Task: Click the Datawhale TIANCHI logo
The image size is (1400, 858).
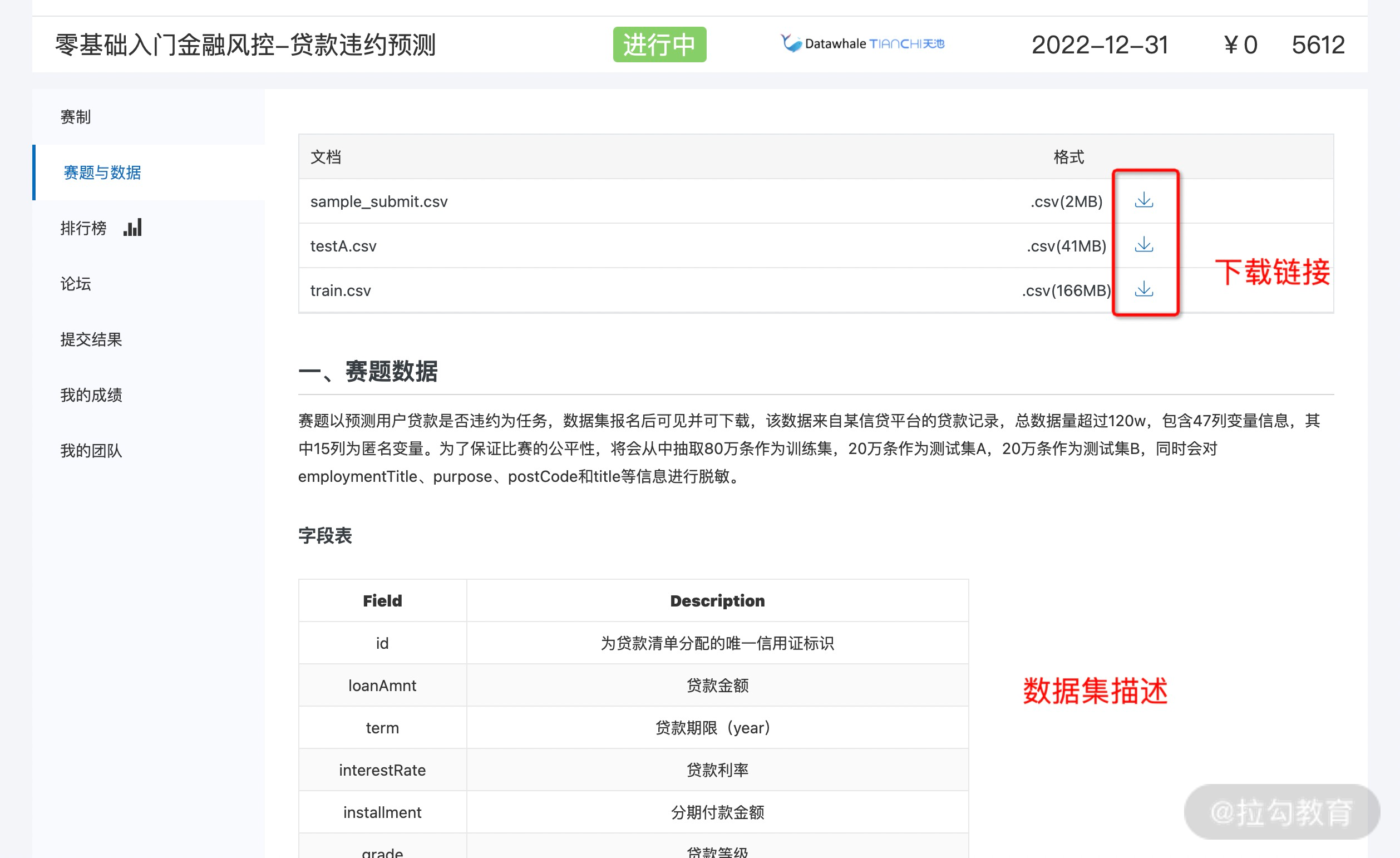Action: click(x=861, y=43)
